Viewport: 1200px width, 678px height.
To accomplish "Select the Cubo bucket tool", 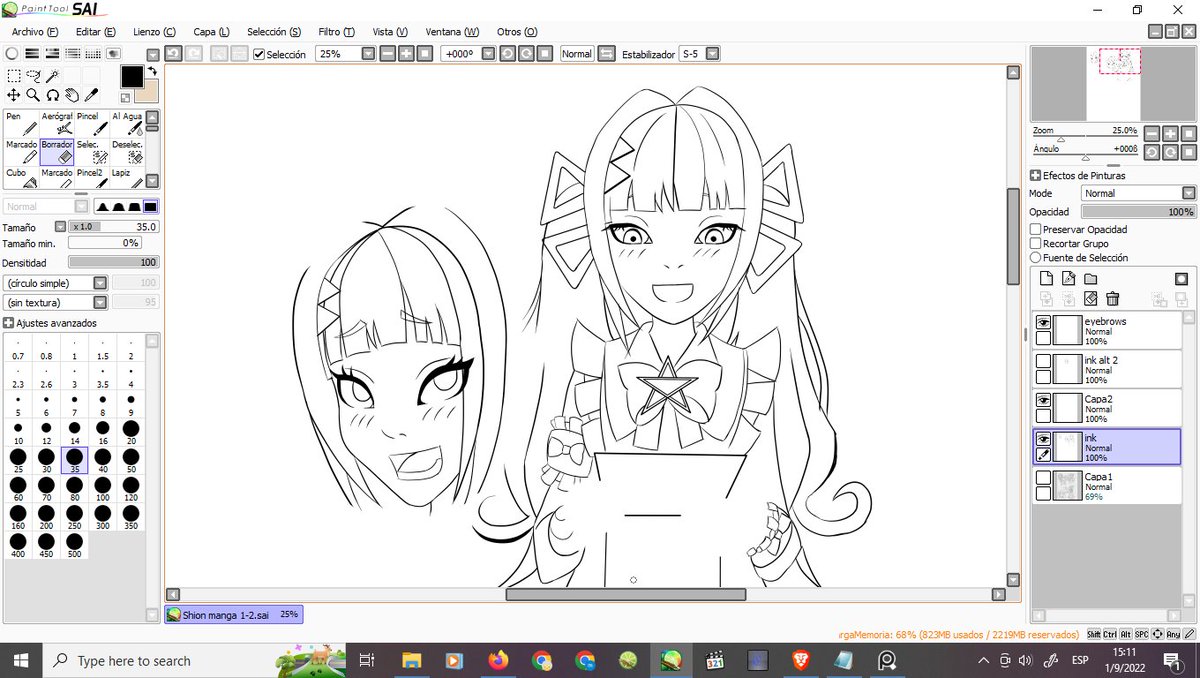I will pos(21,178).
